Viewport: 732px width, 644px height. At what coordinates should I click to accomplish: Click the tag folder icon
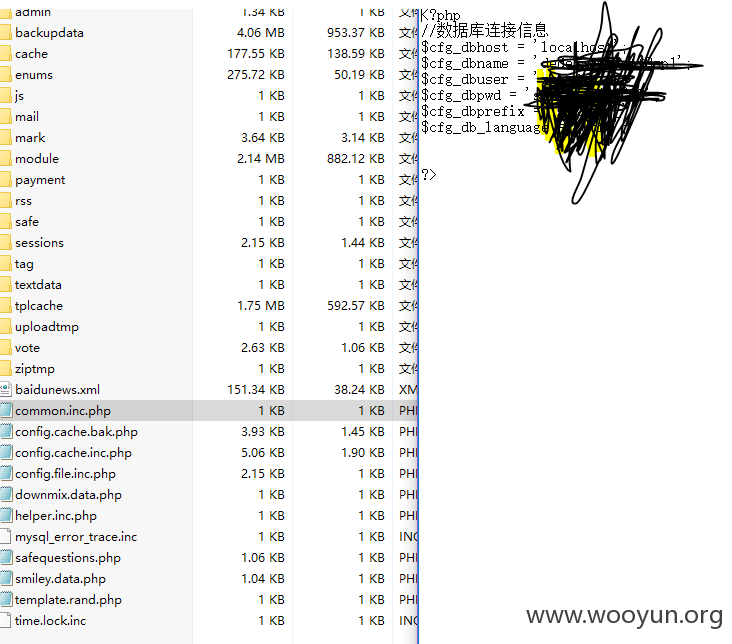coord(5,264)
